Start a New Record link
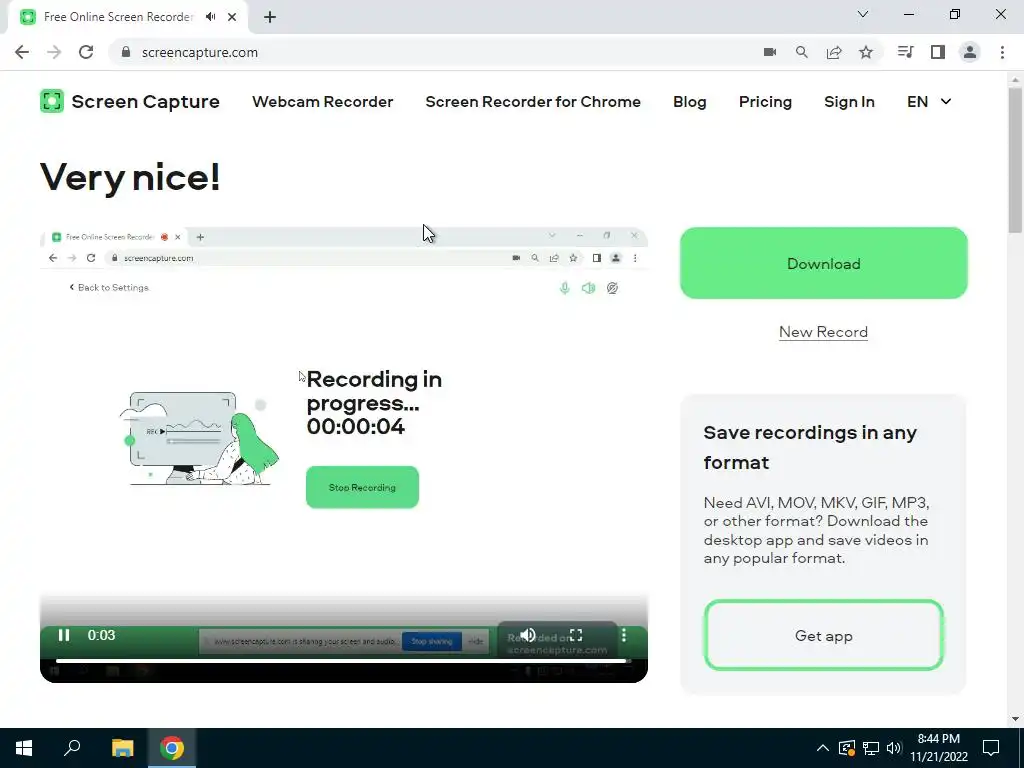 pyautogui.click(x=824, y=332)
